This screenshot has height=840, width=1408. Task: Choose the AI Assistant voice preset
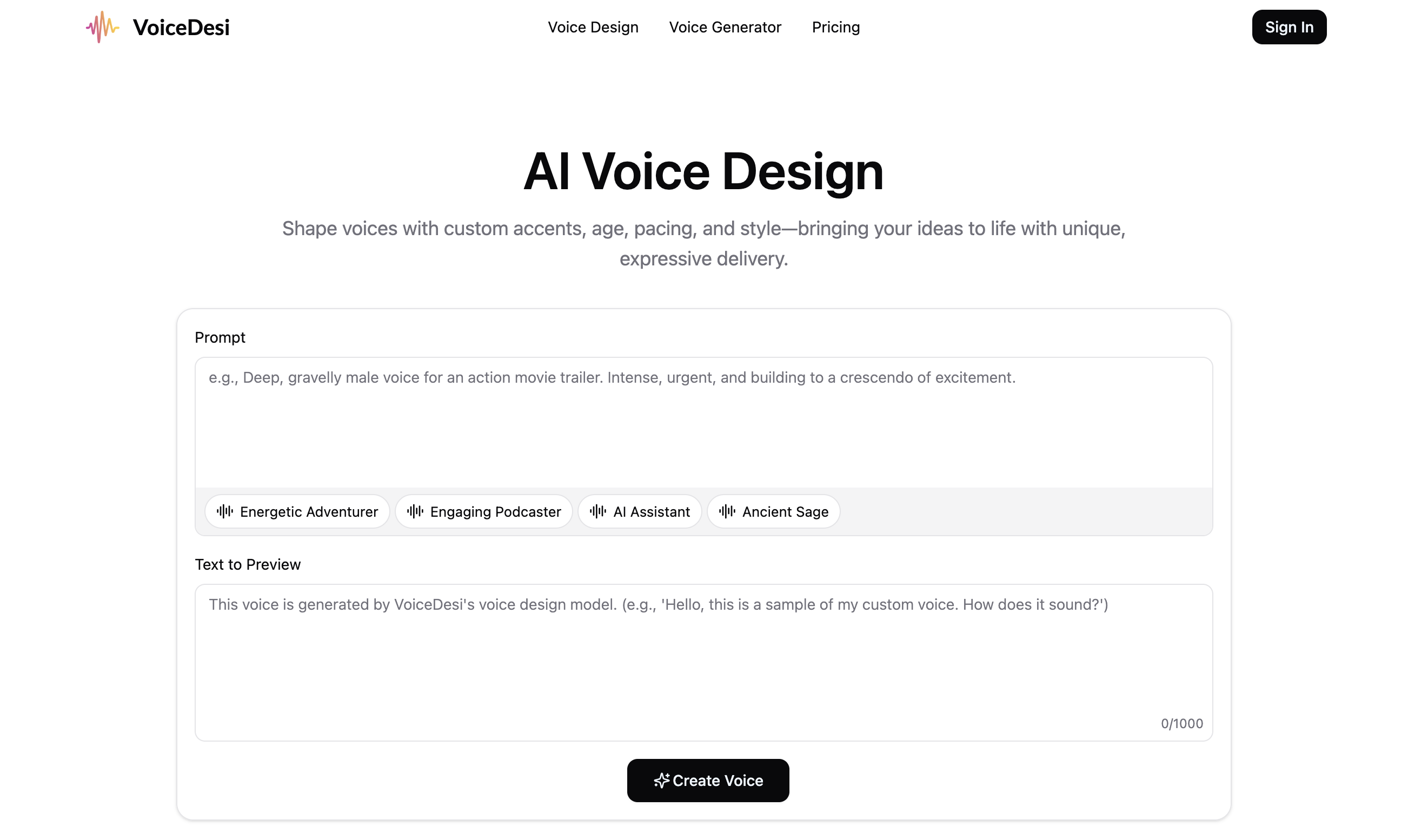pyautogui.click(x=640, y=511)
